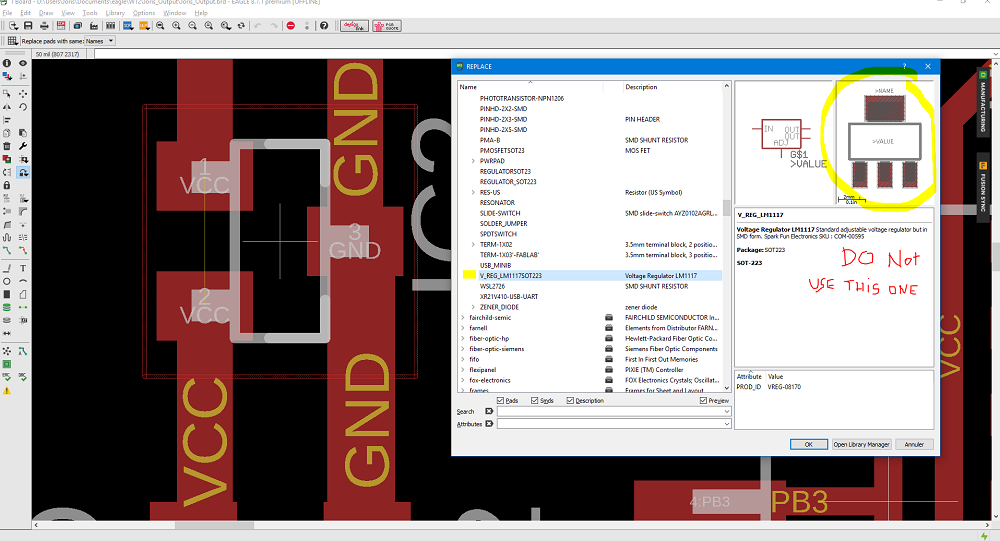
Task: Select the Rotate tool
Action: click(x=23, y=107)
